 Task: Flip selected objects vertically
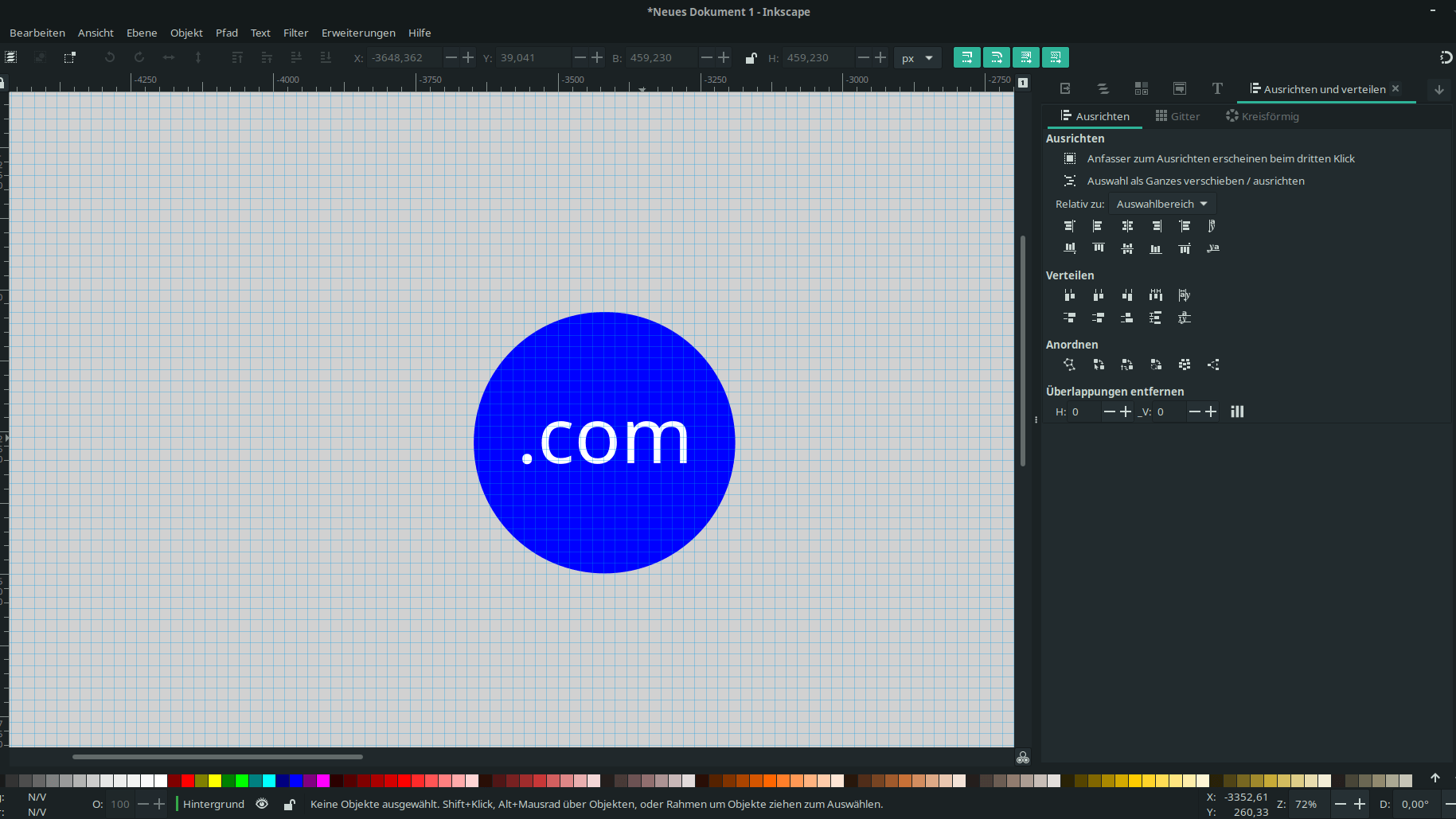tap(198, 57)
